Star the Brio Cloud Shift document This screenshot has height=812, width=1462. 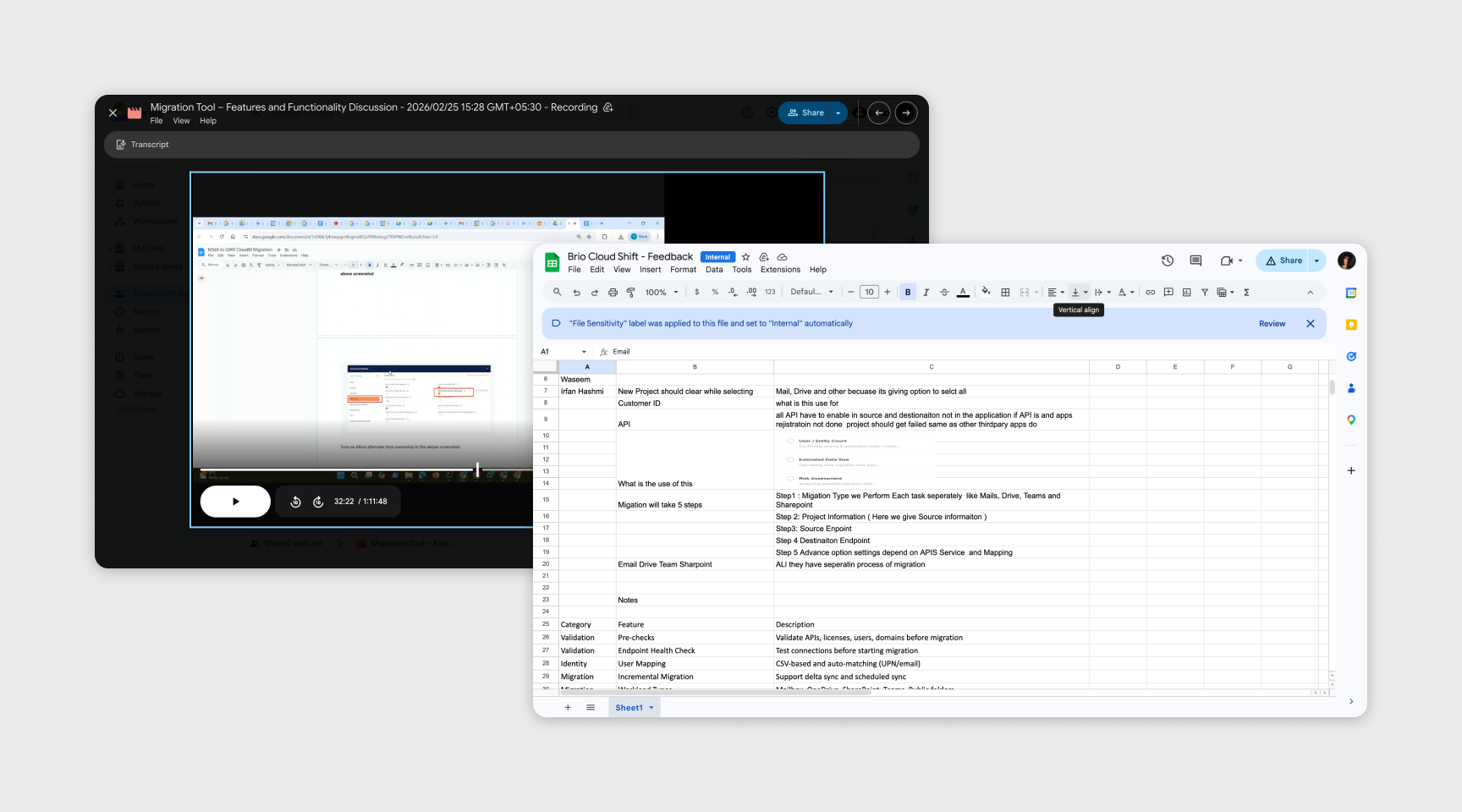click(745, 257)
